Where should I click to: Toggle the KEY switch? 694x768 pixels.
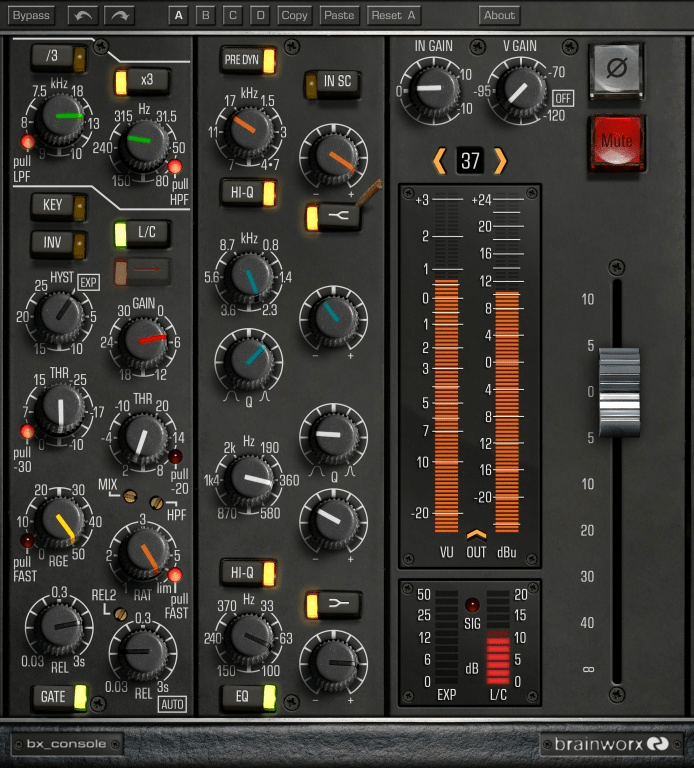click(59, 206)
